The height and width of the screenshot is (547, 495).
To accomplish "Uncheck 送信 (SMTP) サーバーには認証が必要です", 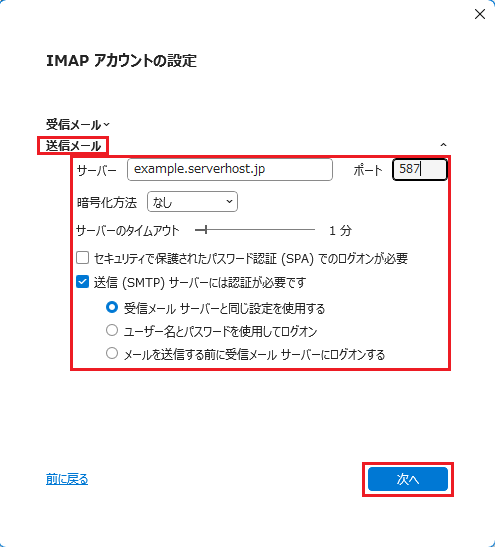I will [x=83, y=282].
